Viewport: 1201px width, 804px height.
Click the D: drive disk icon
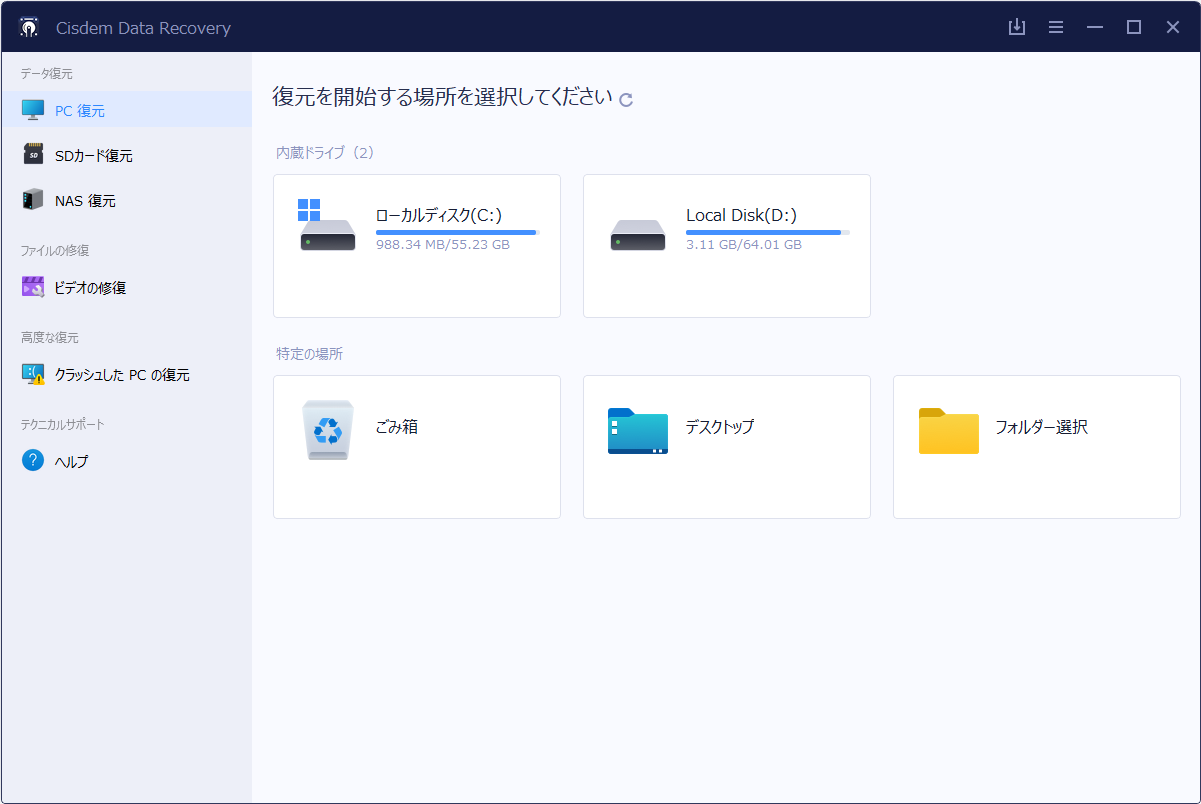pyautogui.click(x=637, y=235)
